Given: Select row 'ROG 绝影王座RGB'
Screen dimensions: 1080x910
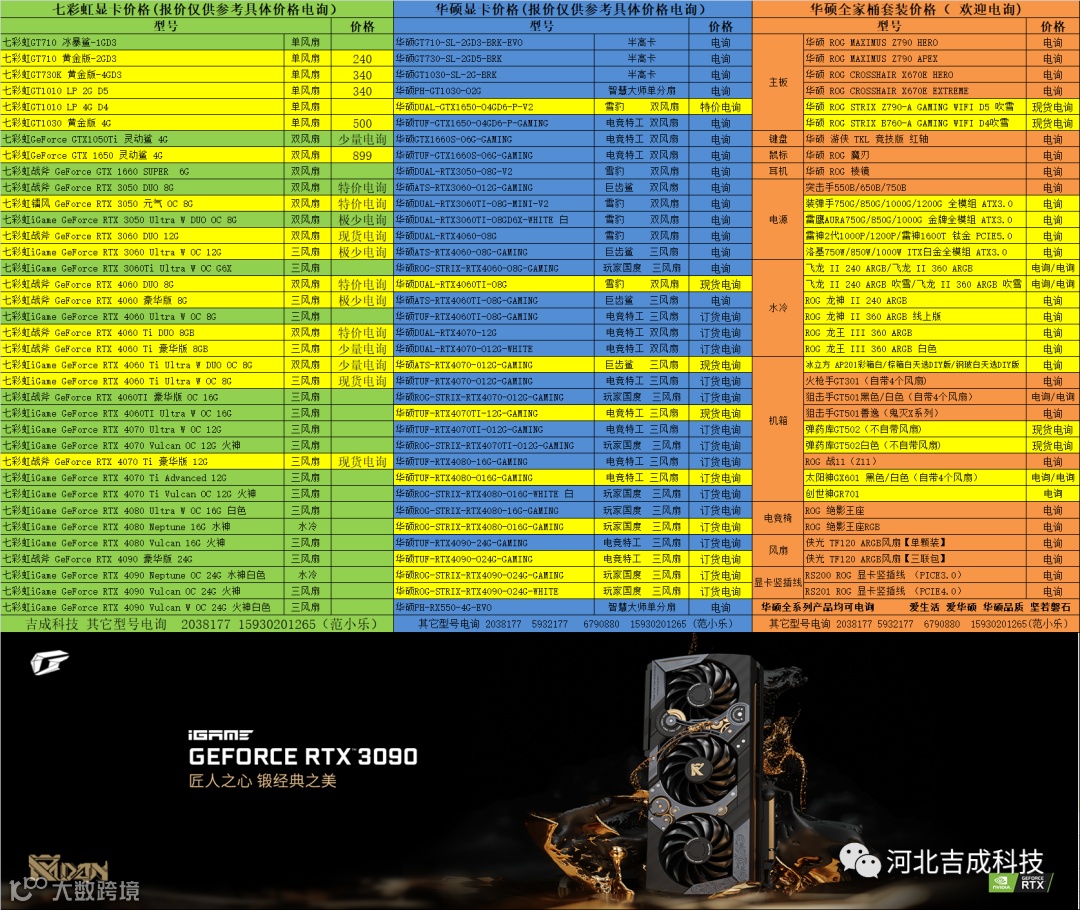Looking at the screenshot, I should point(942,526).
